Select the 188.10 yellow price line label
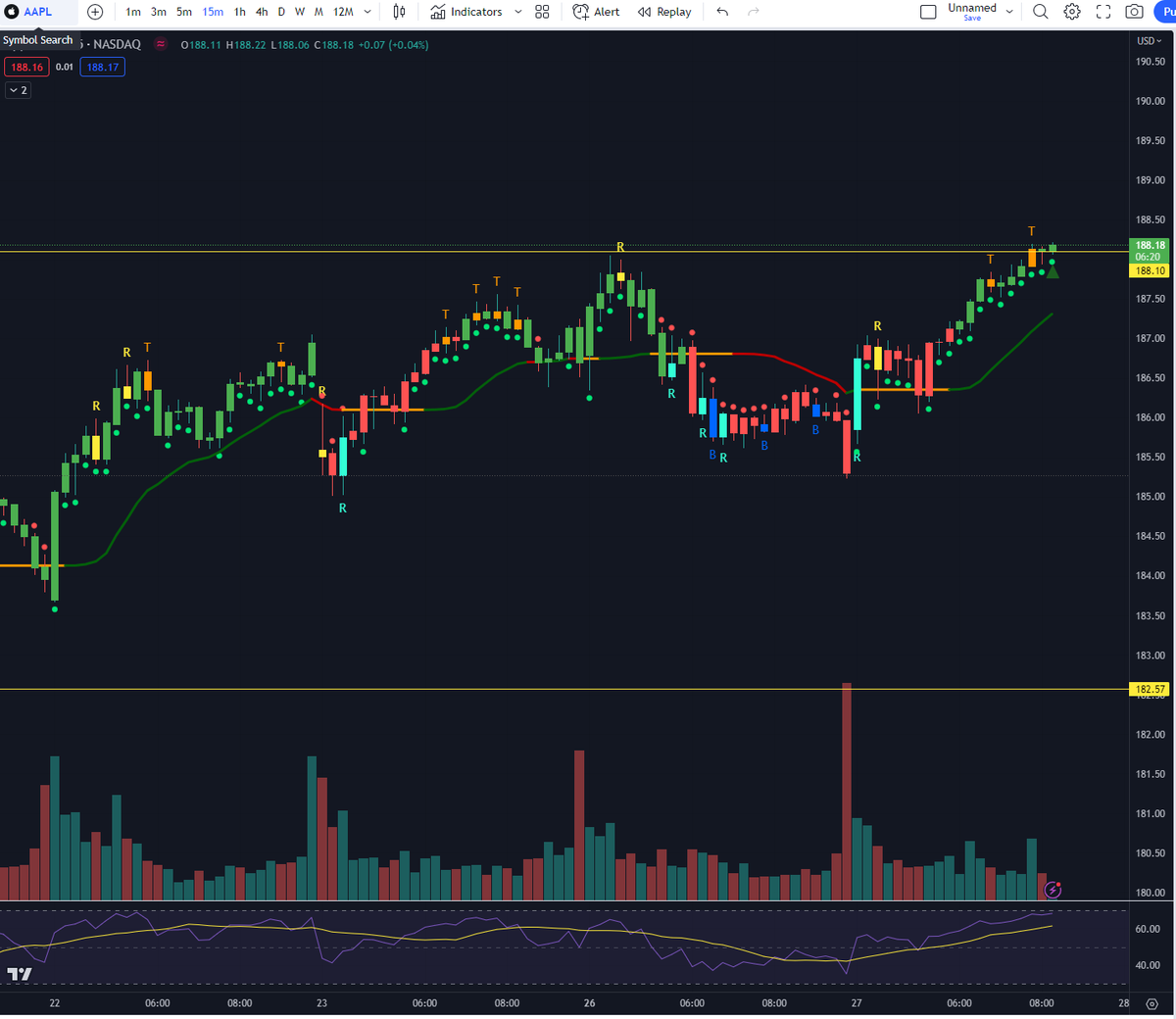Image resolution: width=1176 pixels, height=1019 pixels. click(x=1150, y=270)
